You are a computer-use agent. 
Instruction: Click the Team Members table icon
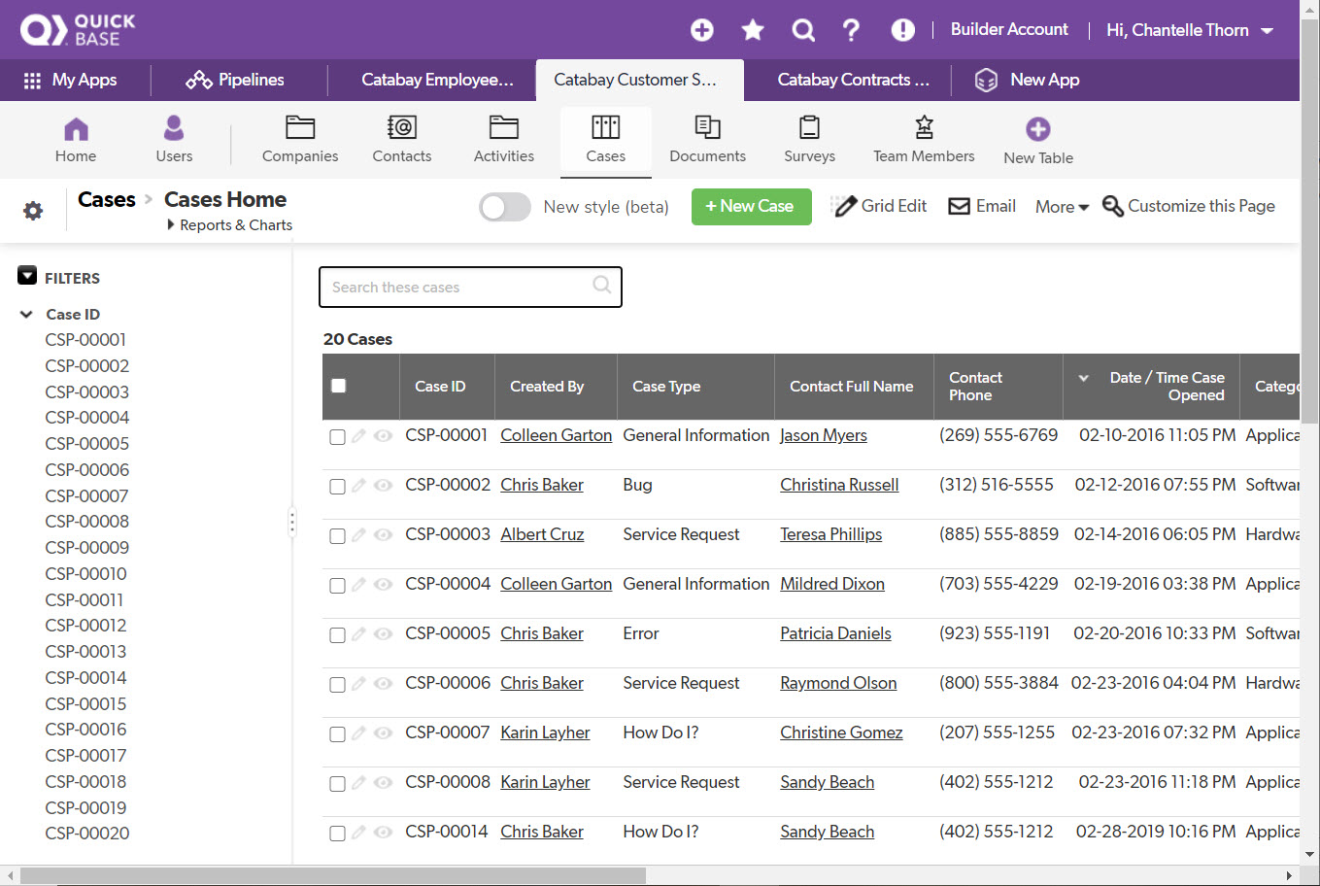point(923,128)
